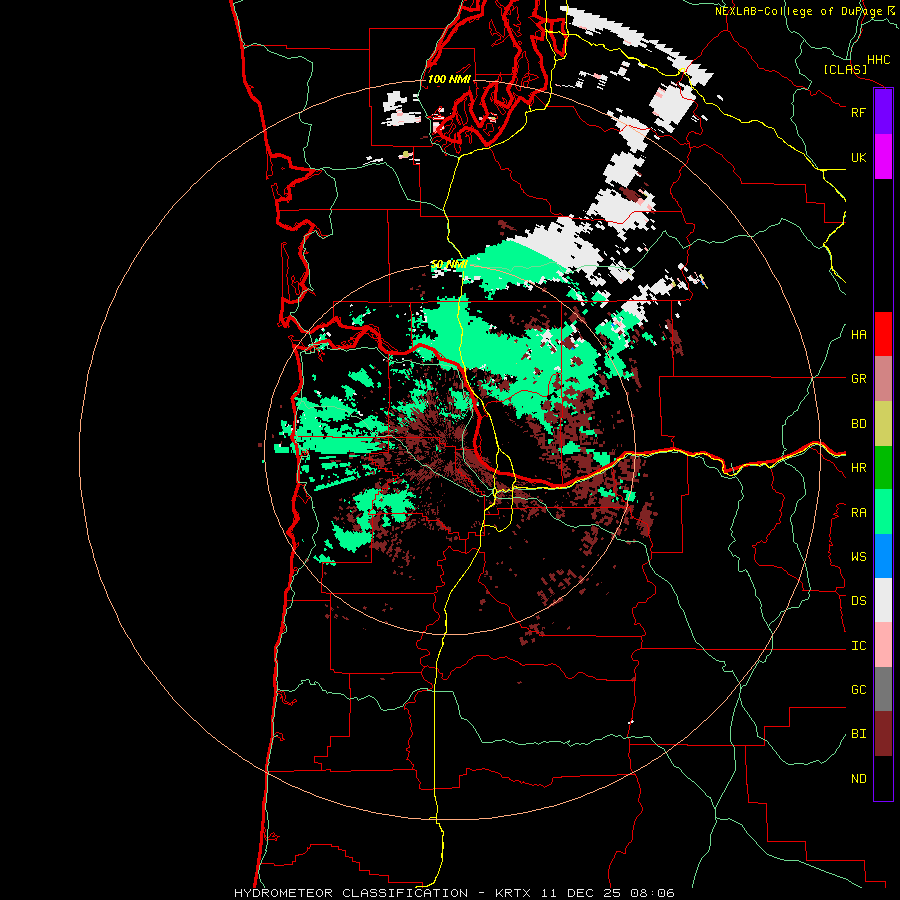This screenshot has height=900, width=900.
Task: Click the blue WS legend swatch
Action: pos(883,556)
